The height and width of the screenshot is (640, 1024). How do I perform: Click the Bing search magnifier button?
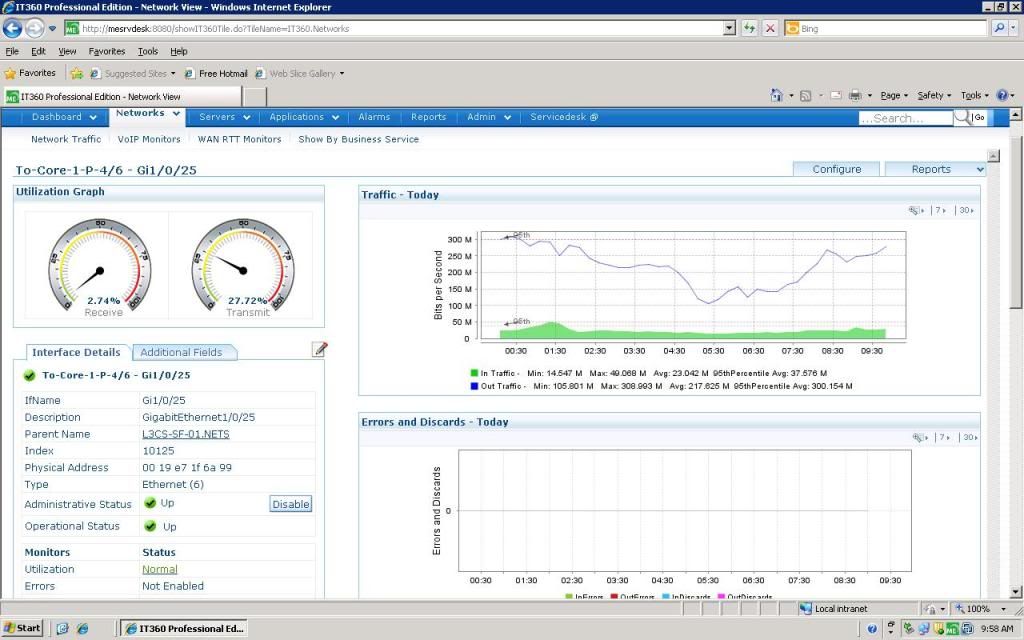999,28
